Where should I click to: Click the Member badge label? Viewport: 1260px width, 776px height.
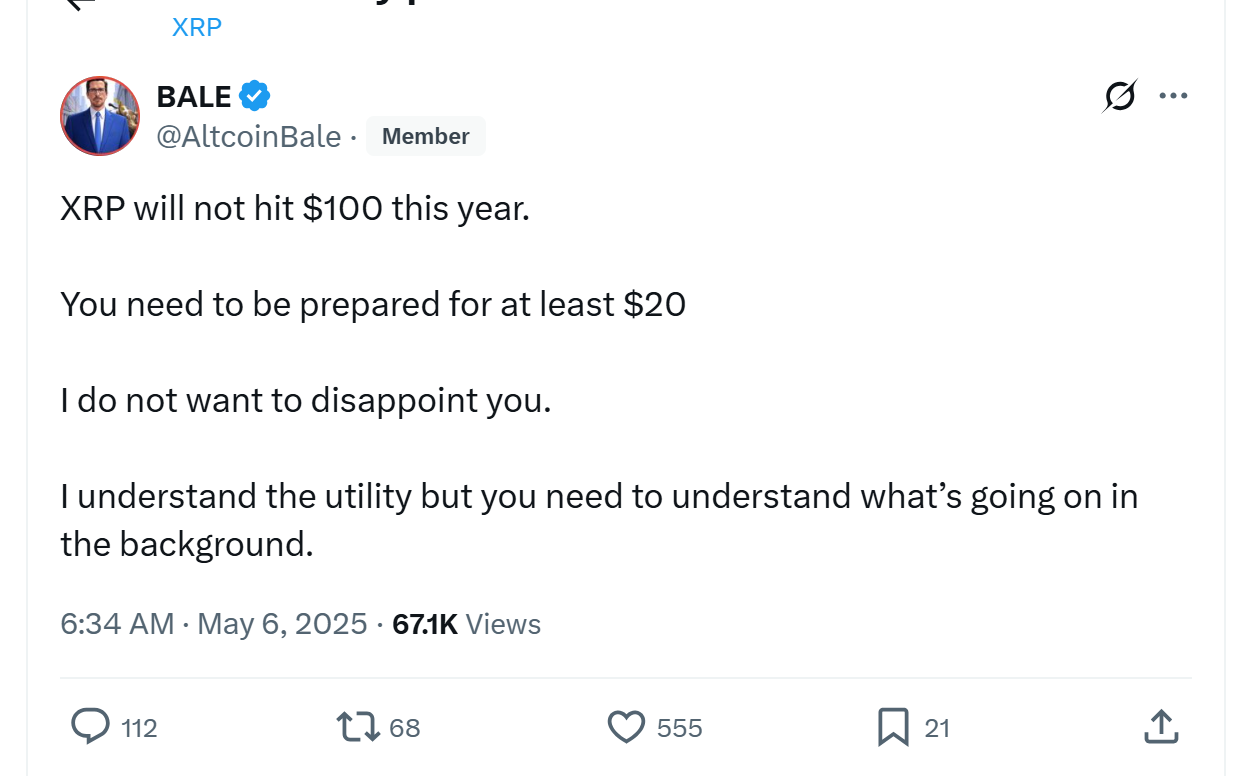(425, 136)
